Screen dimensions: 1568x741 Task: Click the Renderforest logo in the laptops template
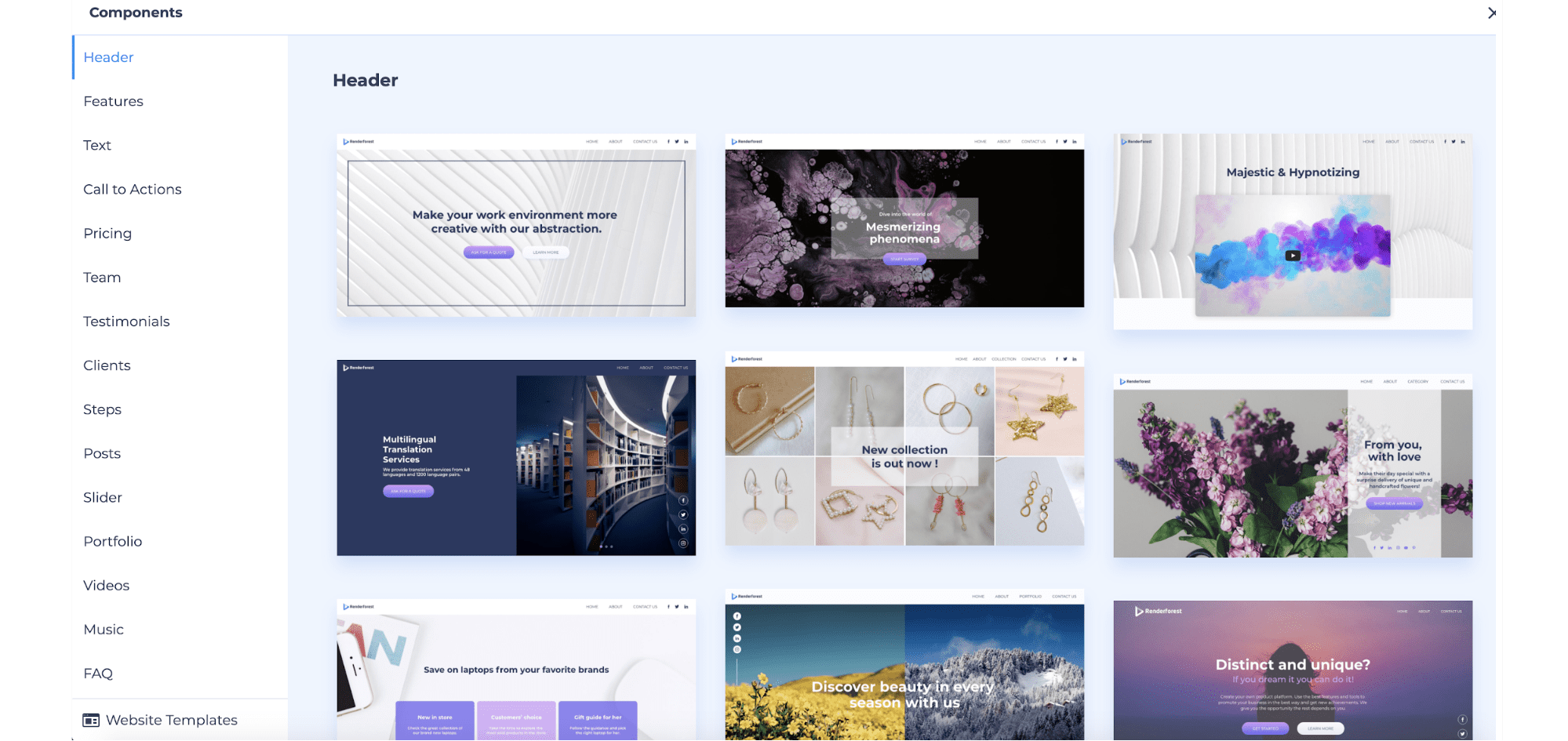pyautogui.click(x=358, y=606)
